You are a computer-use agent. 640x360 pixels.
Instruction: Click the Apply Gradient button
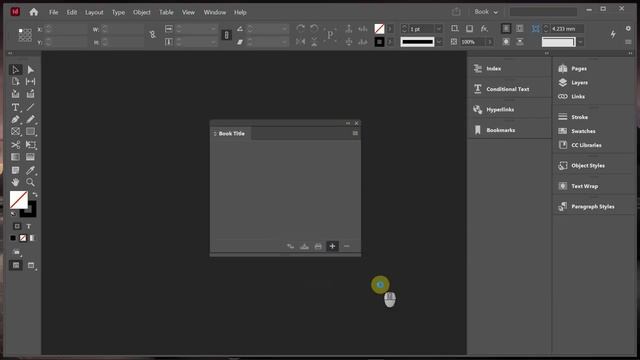(32, 238)
